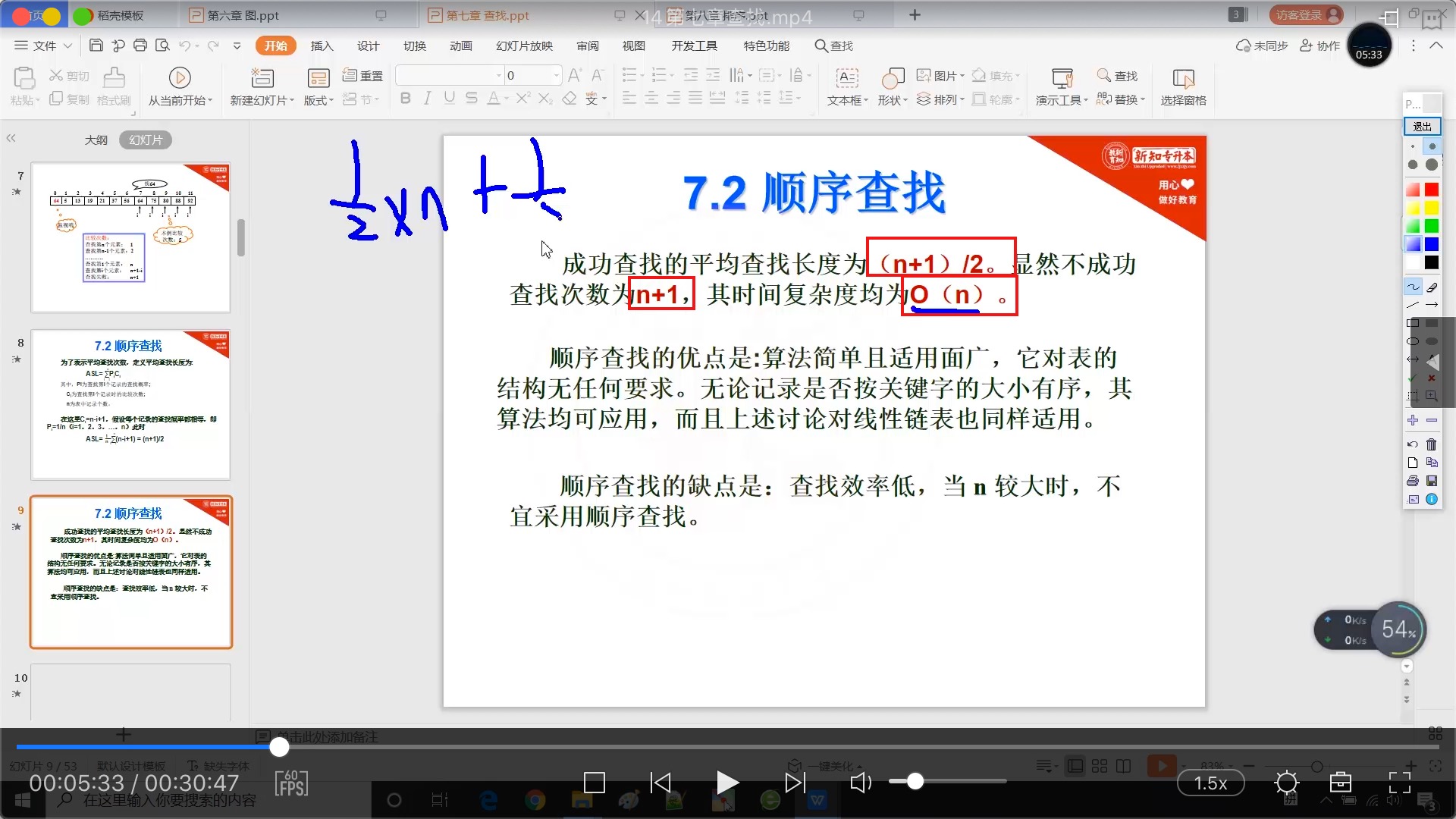Viewport: 1456px width, 819px height.
Task: Click the Subscript icon
Action: [545, 98]
